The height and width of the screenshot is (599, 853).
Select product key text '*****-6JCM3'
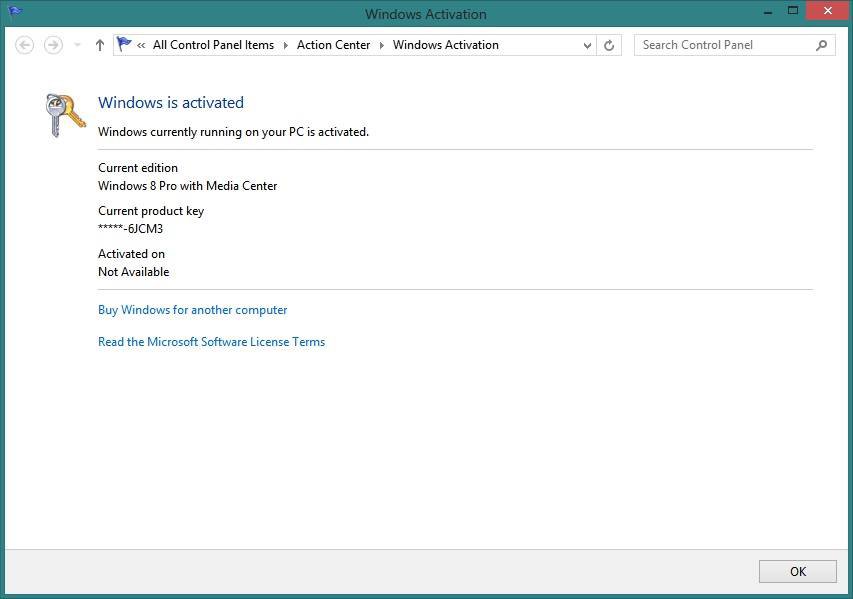[x=131, y=229]
